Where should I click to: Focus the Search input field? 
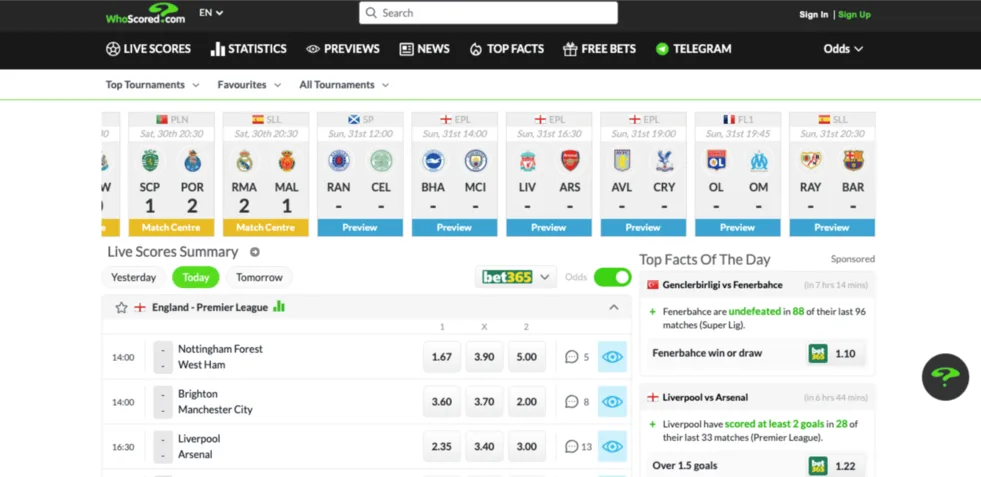coord(488,13)
